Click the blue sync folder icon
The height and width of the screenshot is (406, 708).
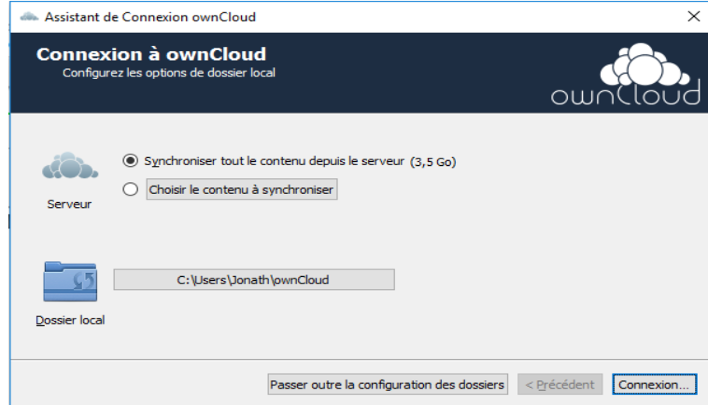(x=70, y=281)
